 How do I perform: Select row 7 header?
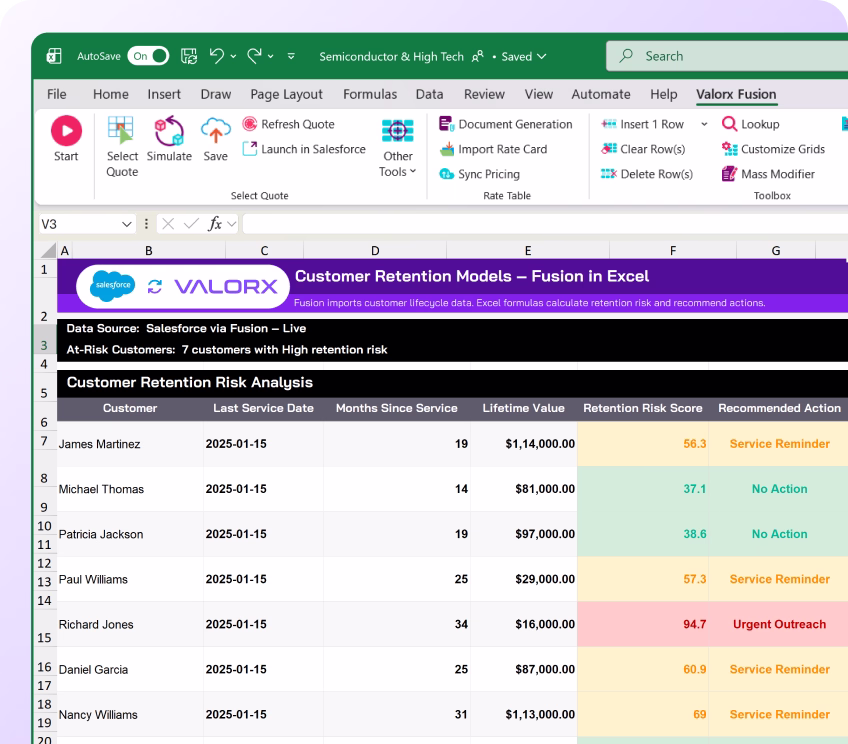(44, 441)
